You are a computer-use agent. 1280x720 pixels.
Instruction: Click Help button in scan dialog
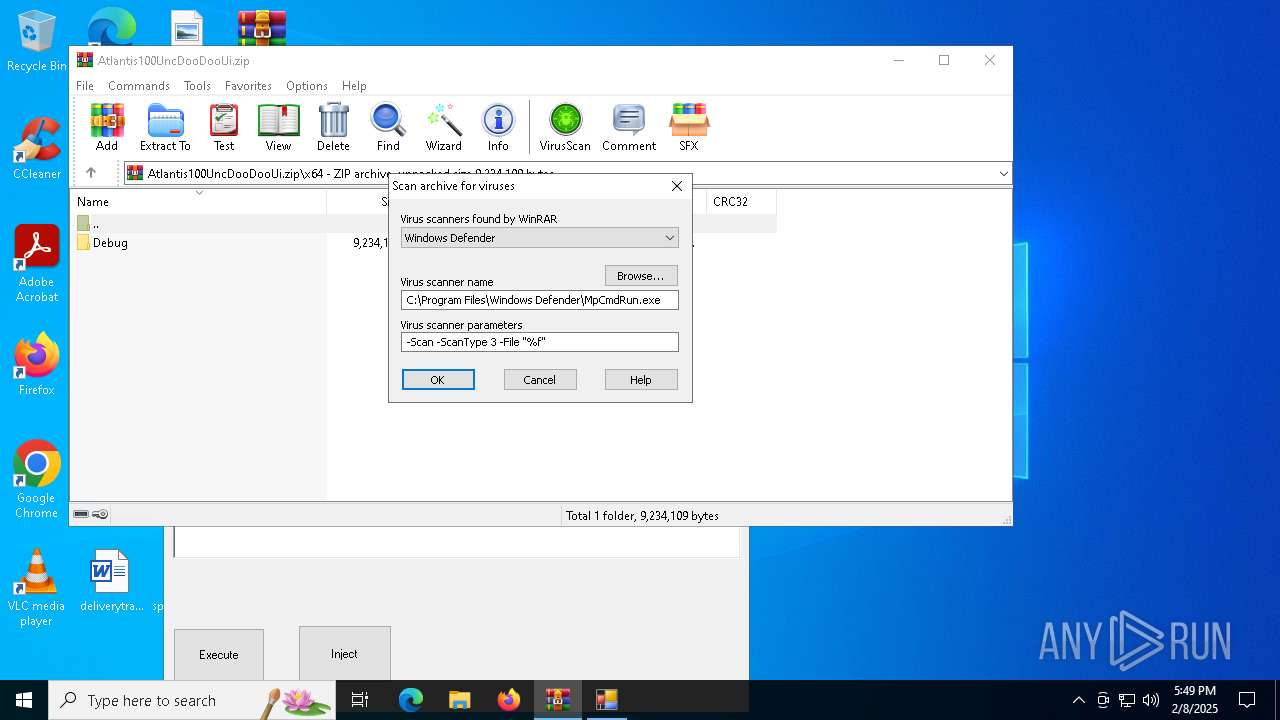pyautogui.click(x=641, y=380)
